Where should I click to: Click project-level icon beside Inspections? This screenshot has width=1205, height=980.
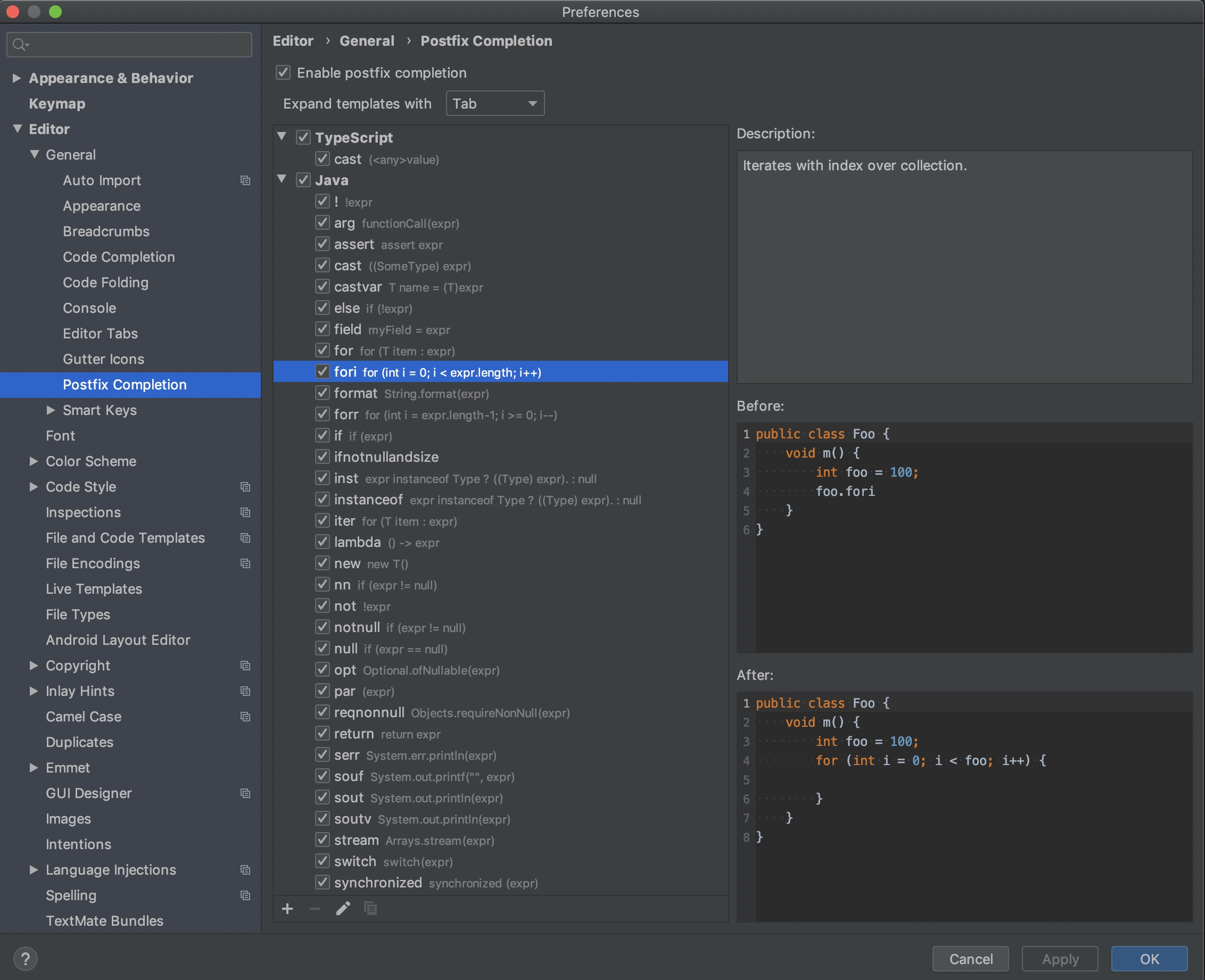tap(245, 512)
